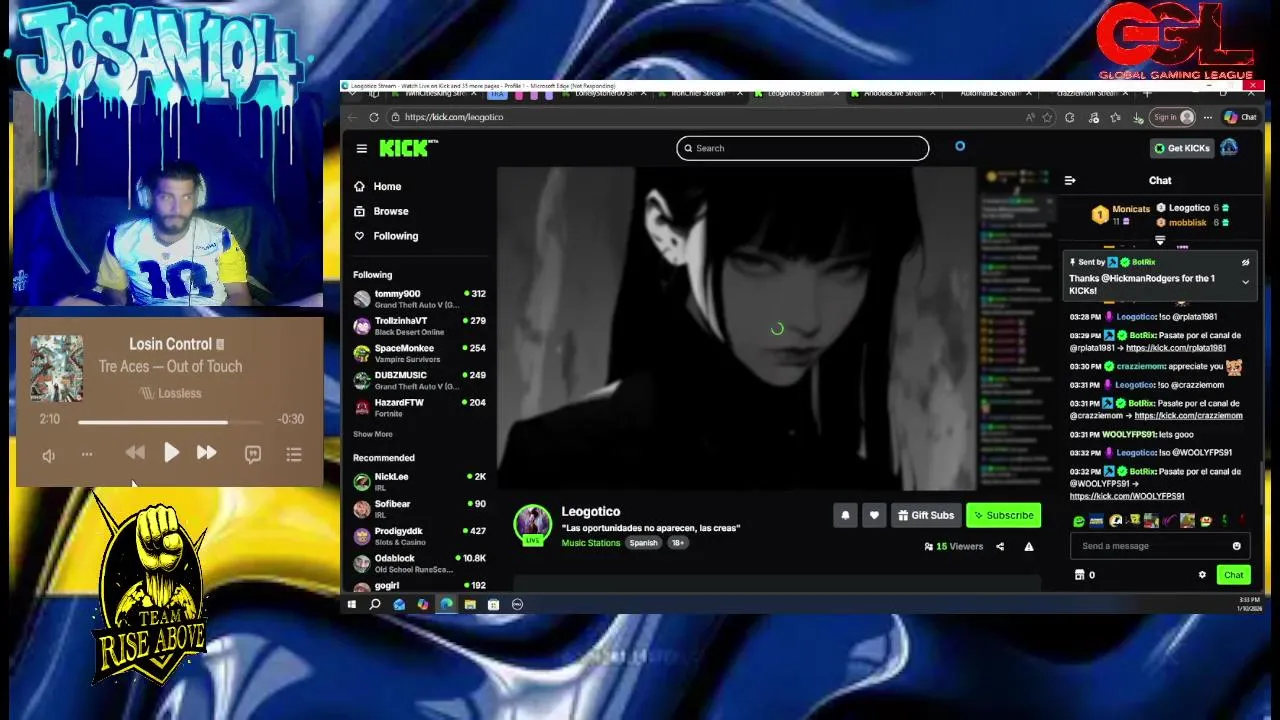Open SpaceMonkee channel in Following list

click(x=420, y=353)
